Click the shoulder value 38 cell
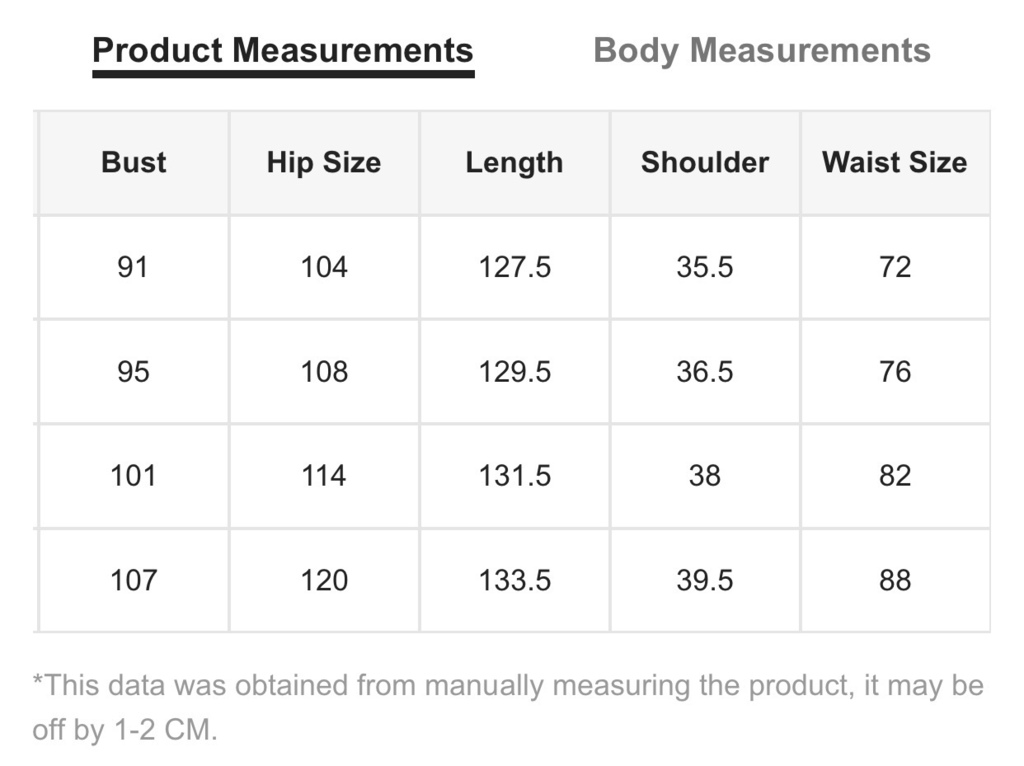This screenshot has width=1024, height=766. click(705, 475)
